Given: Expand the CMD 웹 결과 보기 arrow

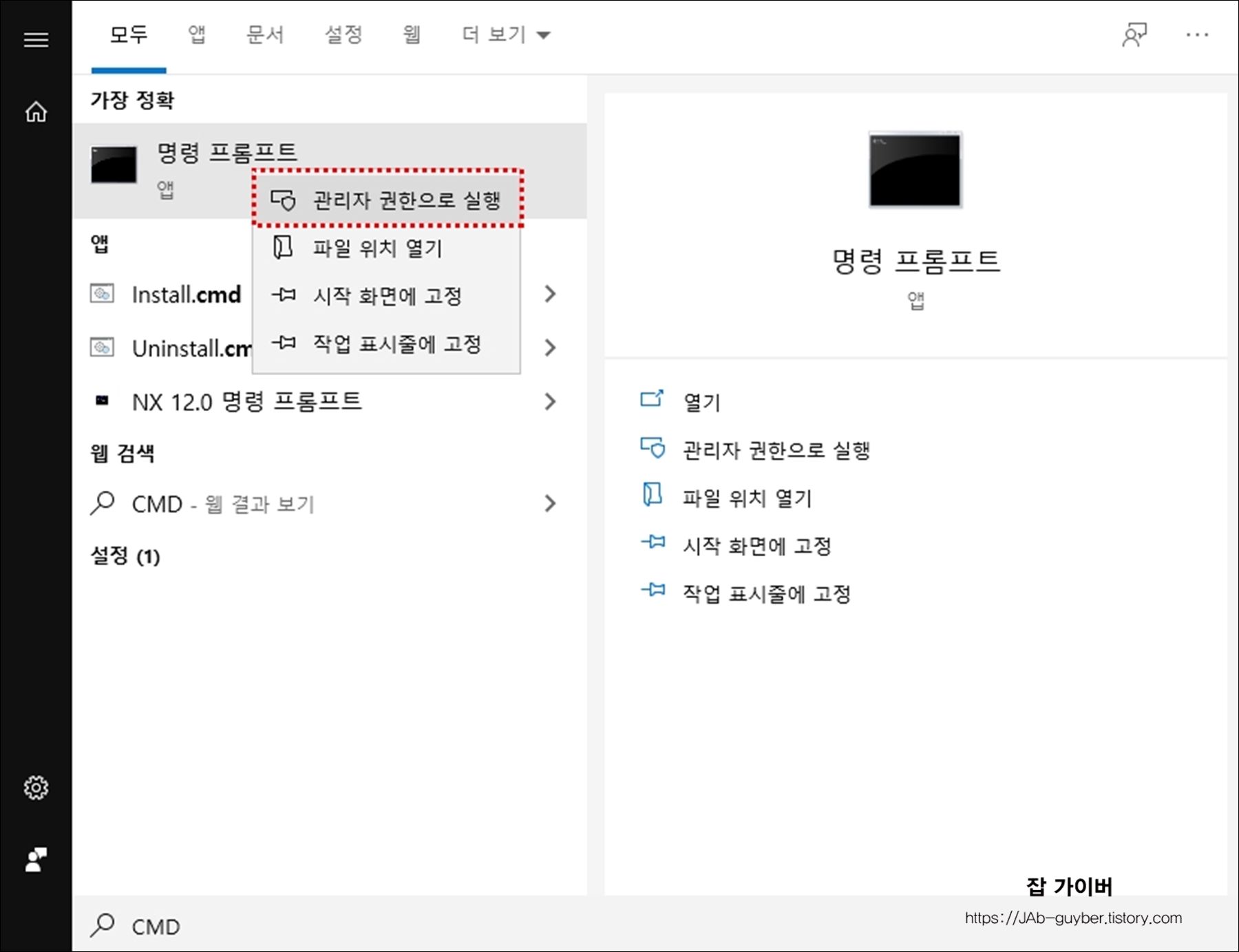Looking at the screenshot, I should pyautogui.click(x=549, y=503).
